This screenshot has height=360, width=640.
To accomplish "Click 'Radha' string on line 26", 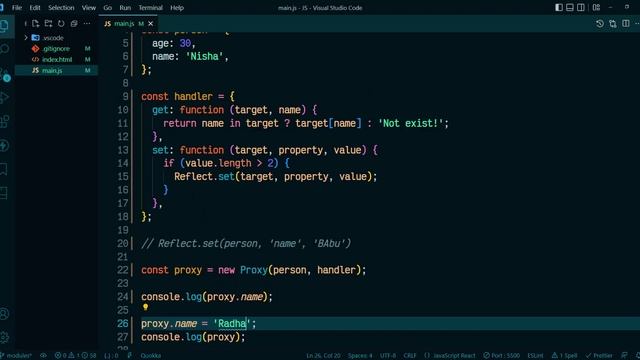I will pyautogui.click(x=231, y=324).
